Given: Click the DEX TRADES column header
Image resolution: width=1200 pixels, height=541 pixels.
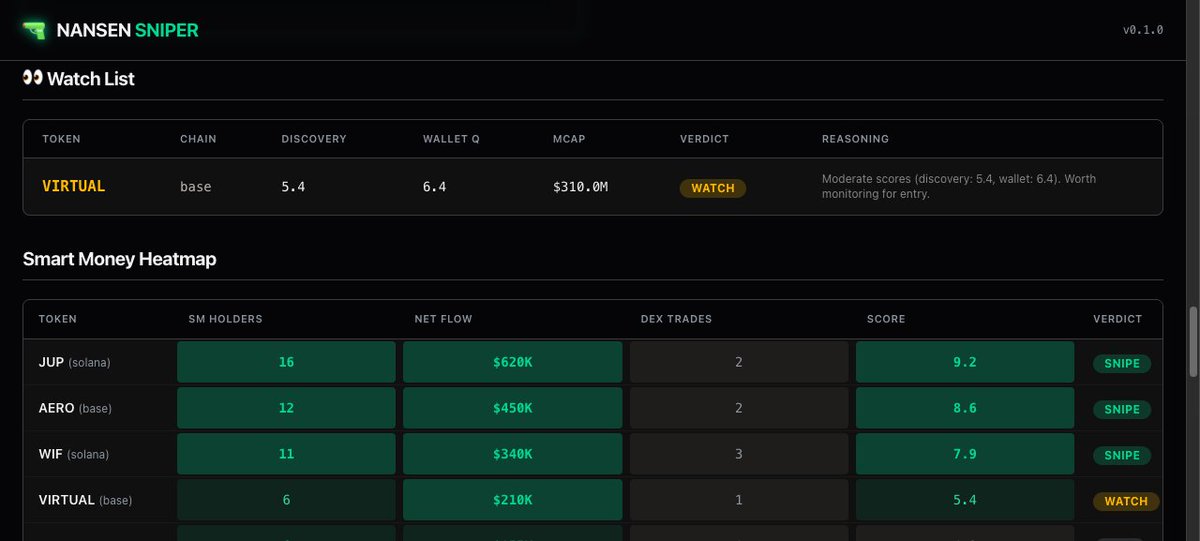Looking at the screenshot, I should [x=676, y=319].
